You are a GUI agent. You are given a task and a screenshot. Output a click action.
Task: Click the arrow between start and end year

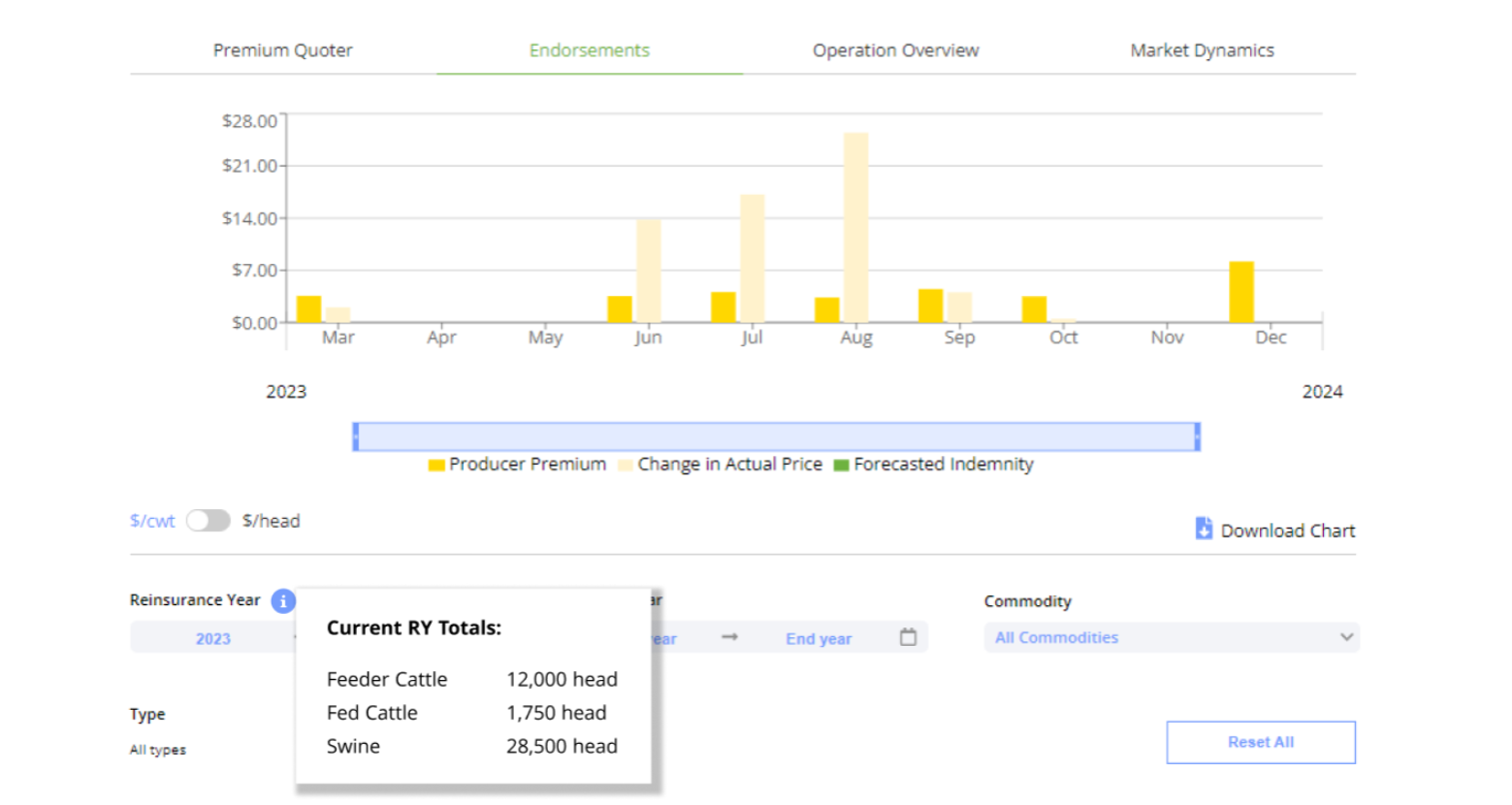(x=730, y=637)
